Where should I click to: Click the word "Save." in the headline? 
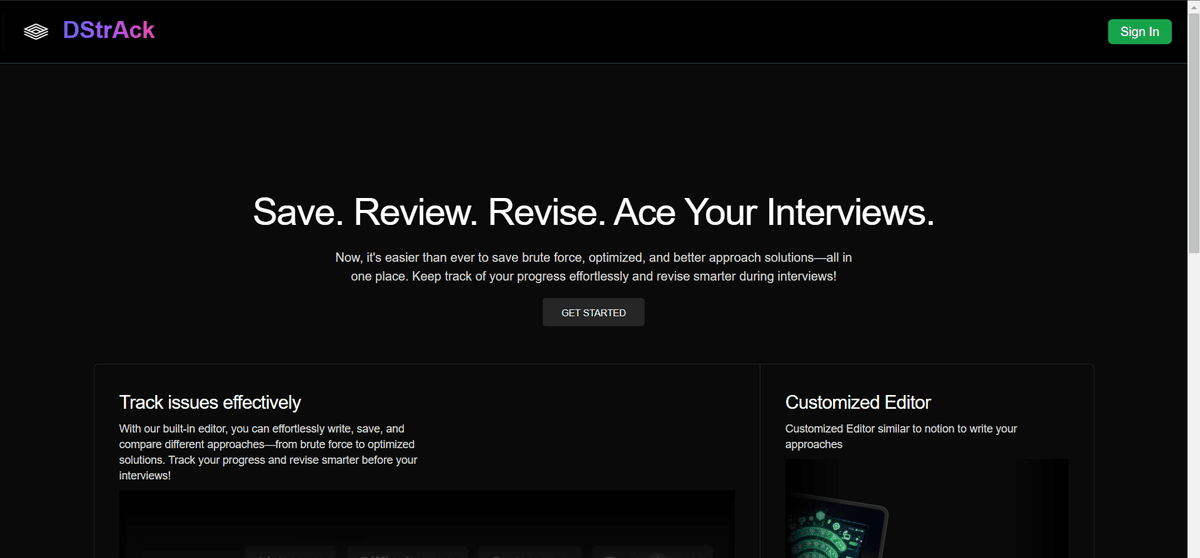click(x=298, y=212)
